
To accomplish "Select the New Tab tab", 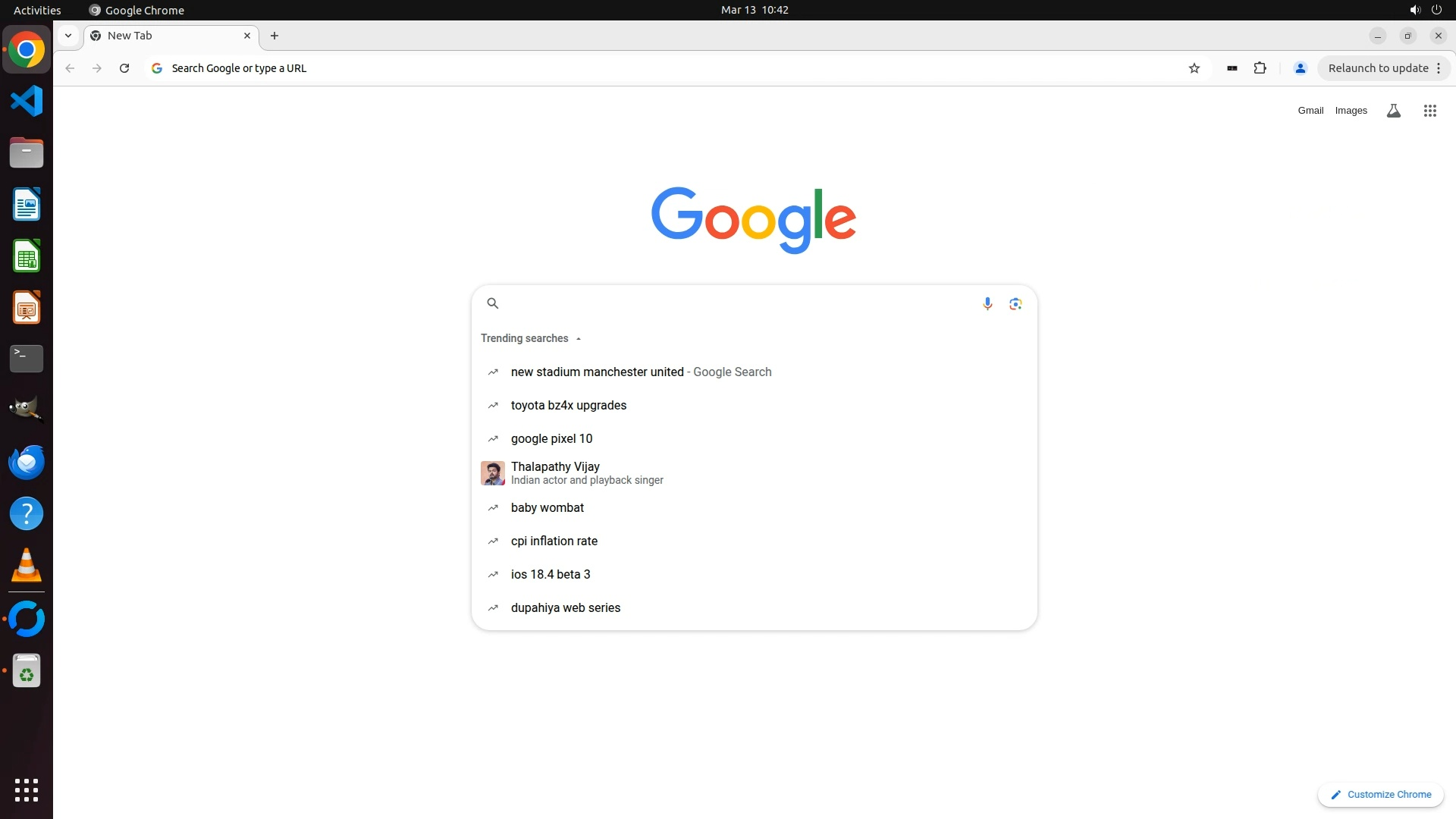I will 171,36.
